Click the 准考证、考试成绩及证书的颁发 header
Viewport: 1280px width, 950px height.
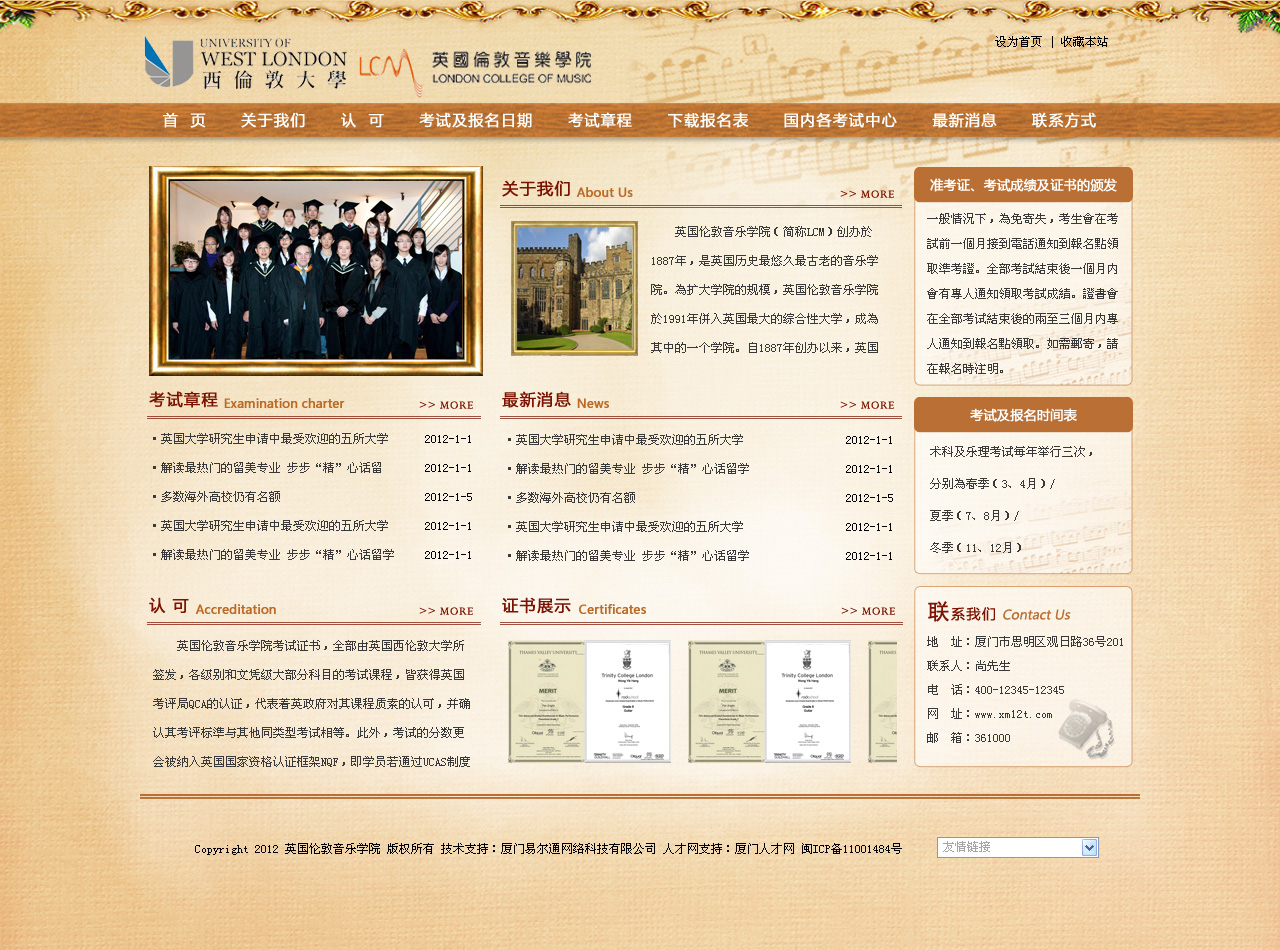pos(1023,185)
